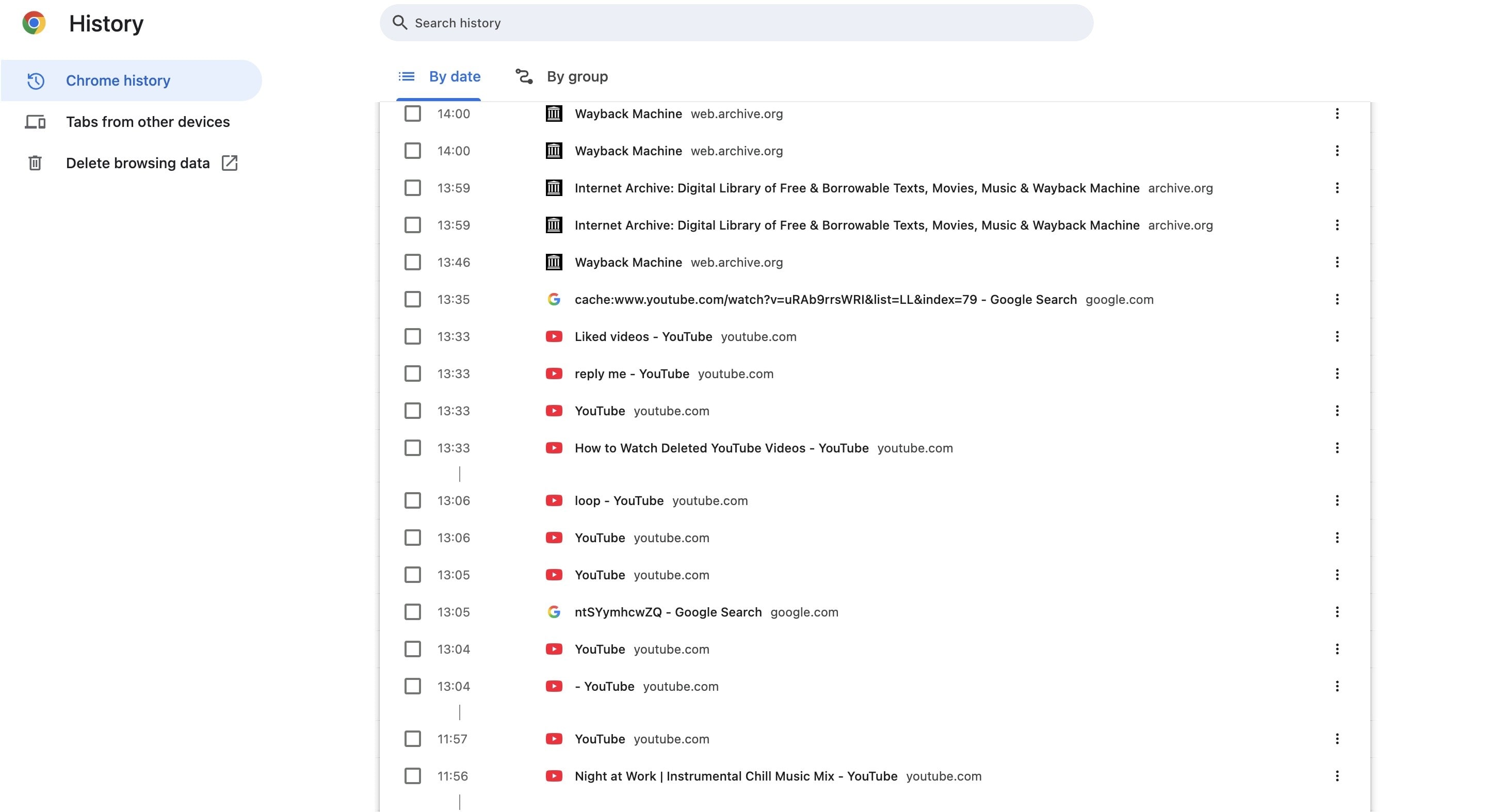
Task: Open the reply me - YouTube link
Action: coord(632,373)
